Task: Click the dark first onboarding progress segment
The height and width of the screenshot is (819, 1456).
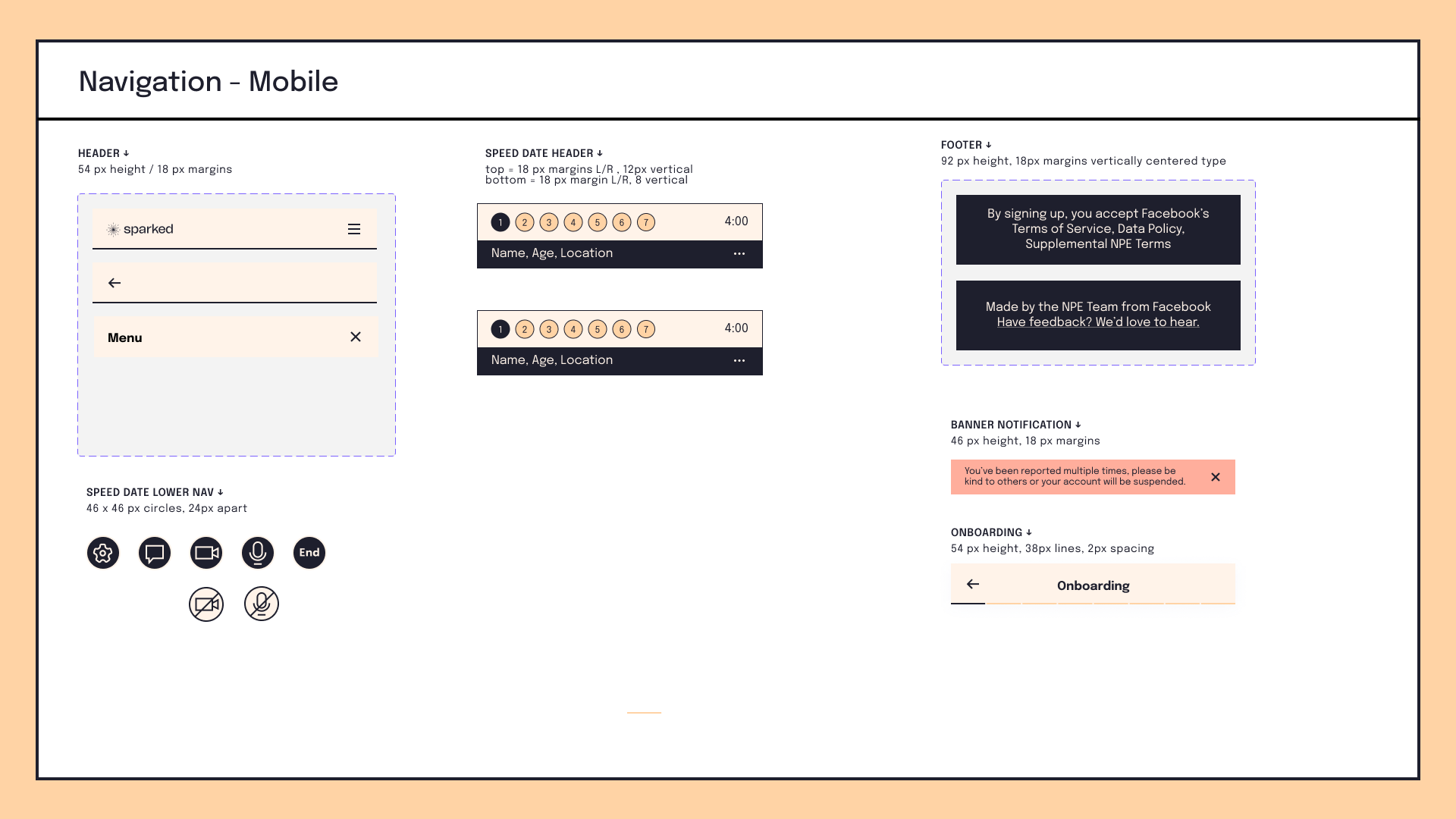Action: point(968,604)
